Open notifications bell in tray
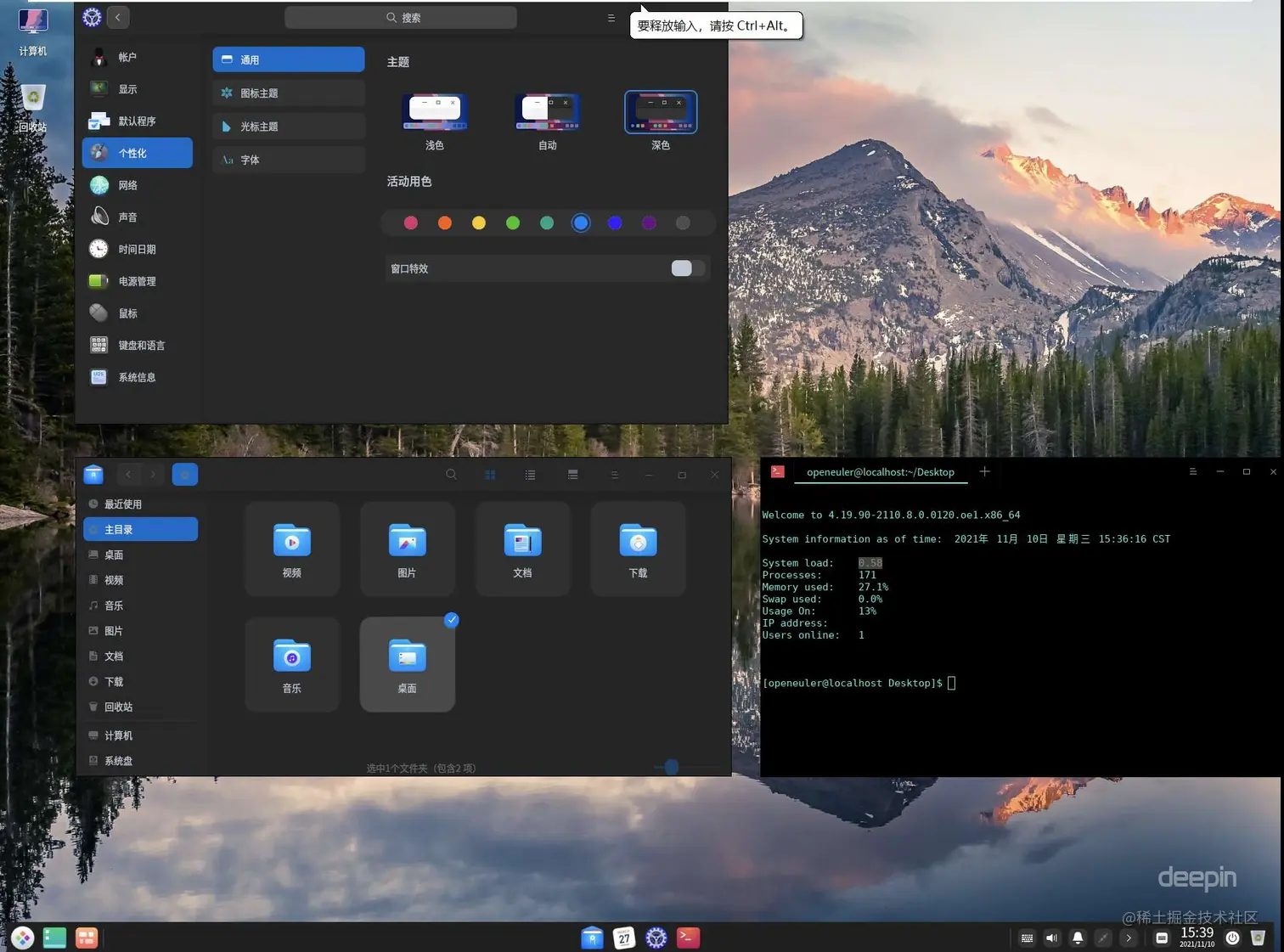 tap(1078, 938)
